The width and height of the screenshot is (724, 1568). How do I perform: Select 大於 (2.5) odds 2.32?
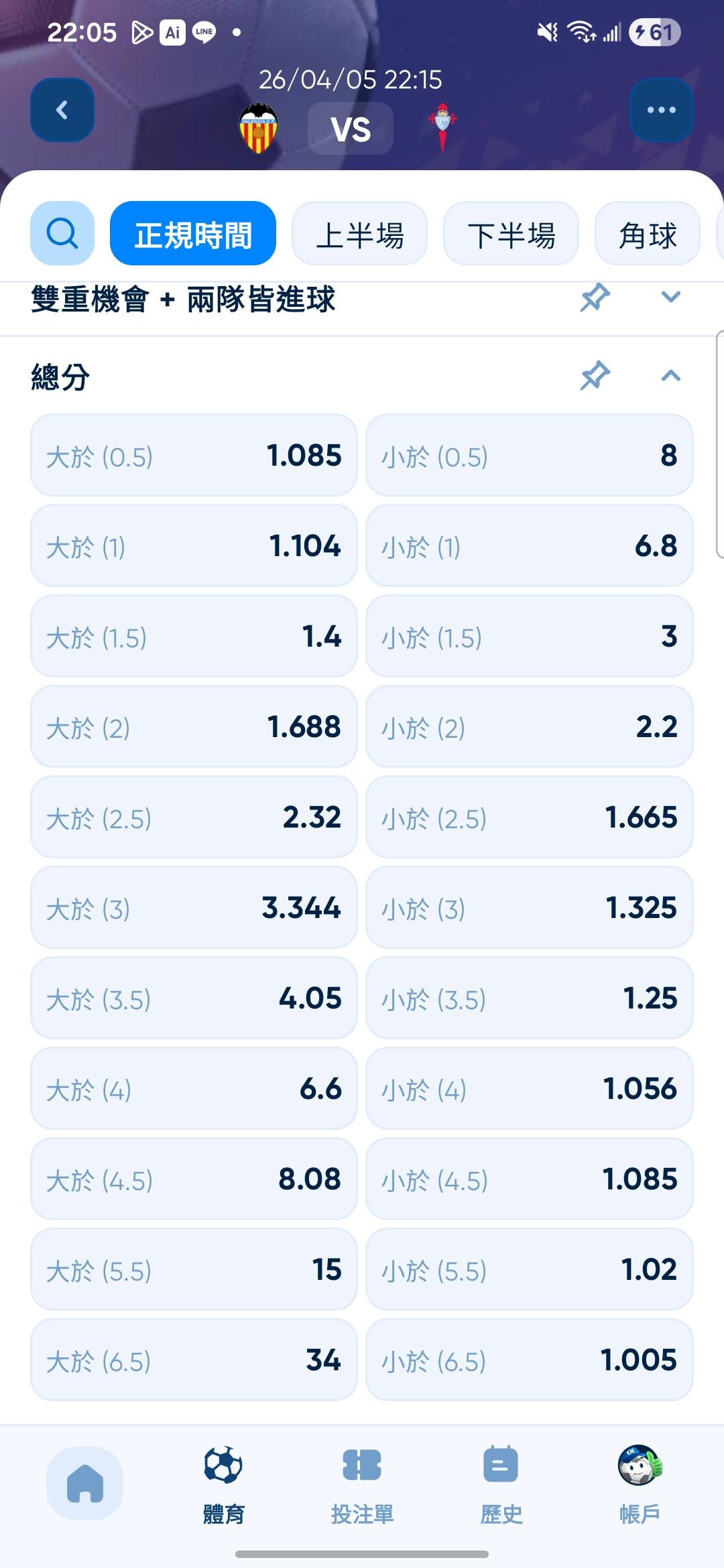point(194,817)
